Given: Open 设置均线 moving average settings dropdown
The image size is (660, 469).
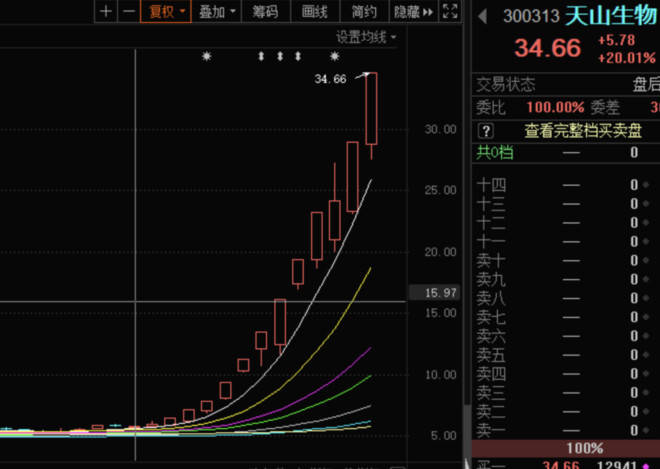Looking at the screenshot, I should [366, 37].
